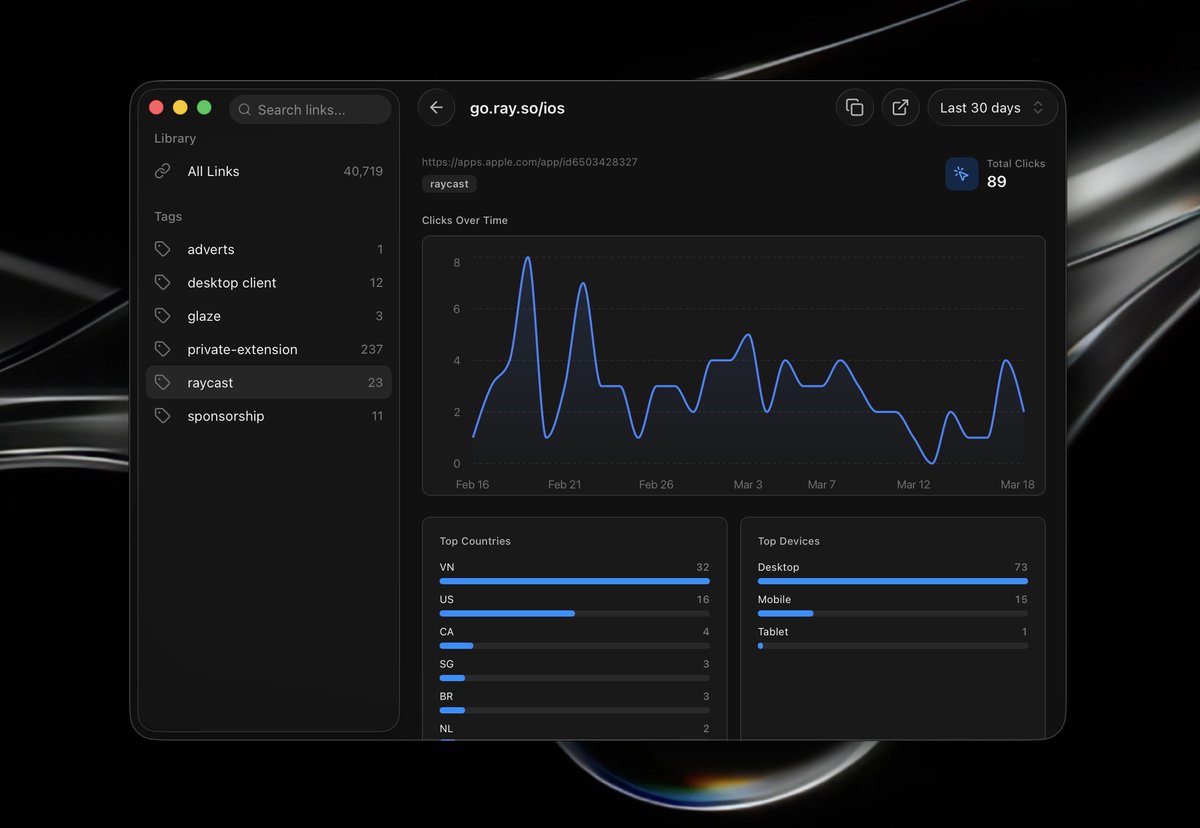Click the Top Countries heading
The image size is (1200, 828).
[x=475, y=541]
